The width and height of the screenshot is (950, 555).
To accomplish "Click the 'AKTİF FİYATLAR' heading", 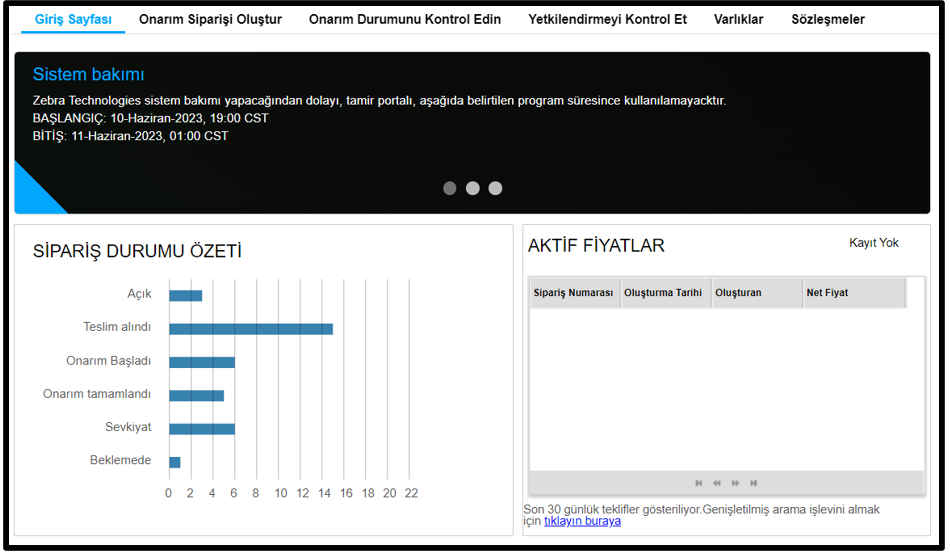I will coord(596,245).
